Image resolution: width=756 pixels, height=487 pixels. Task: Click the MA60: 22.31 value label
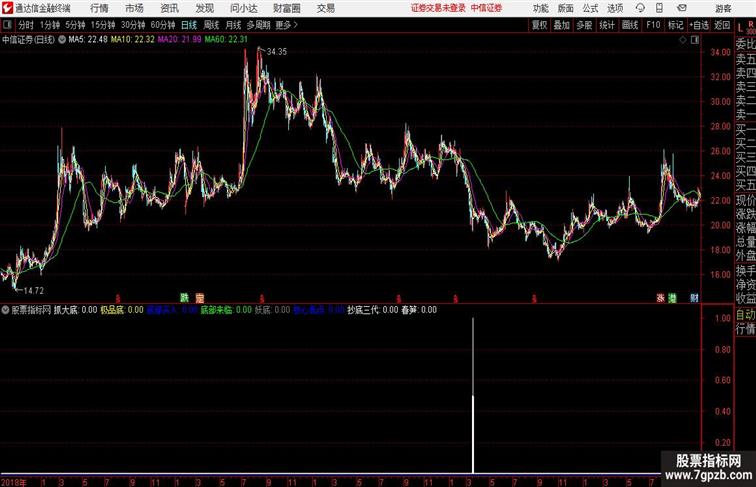(226, 40)
